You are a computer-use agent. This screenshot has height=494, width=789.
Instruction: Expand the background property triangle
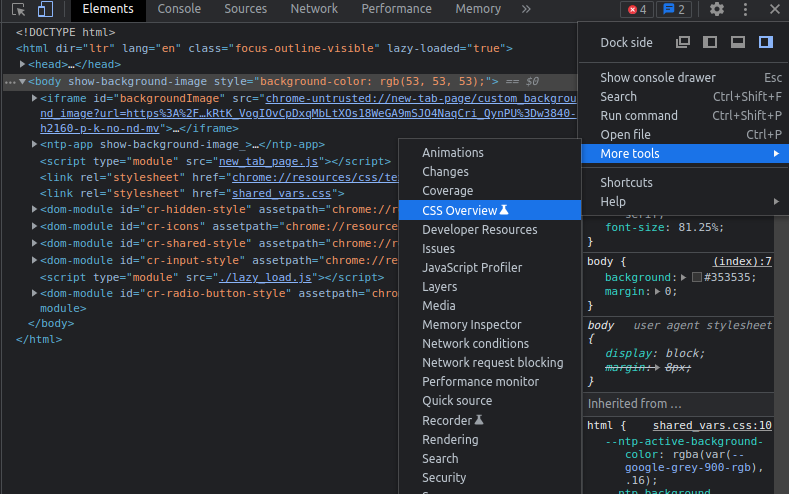point(683,277)
